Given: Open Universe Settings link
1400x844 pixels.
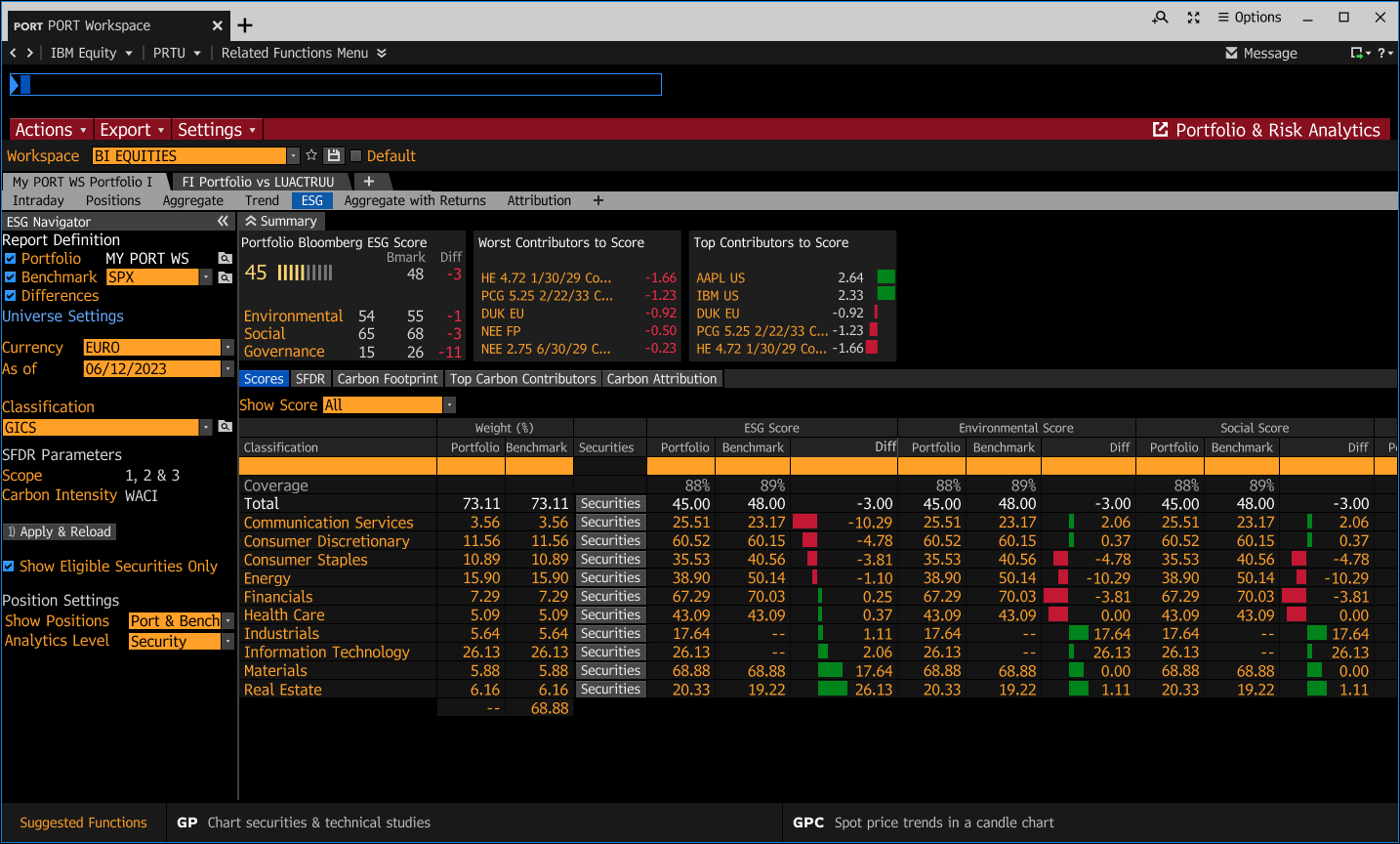Looking at the screenshot, I should pos(62,316).
